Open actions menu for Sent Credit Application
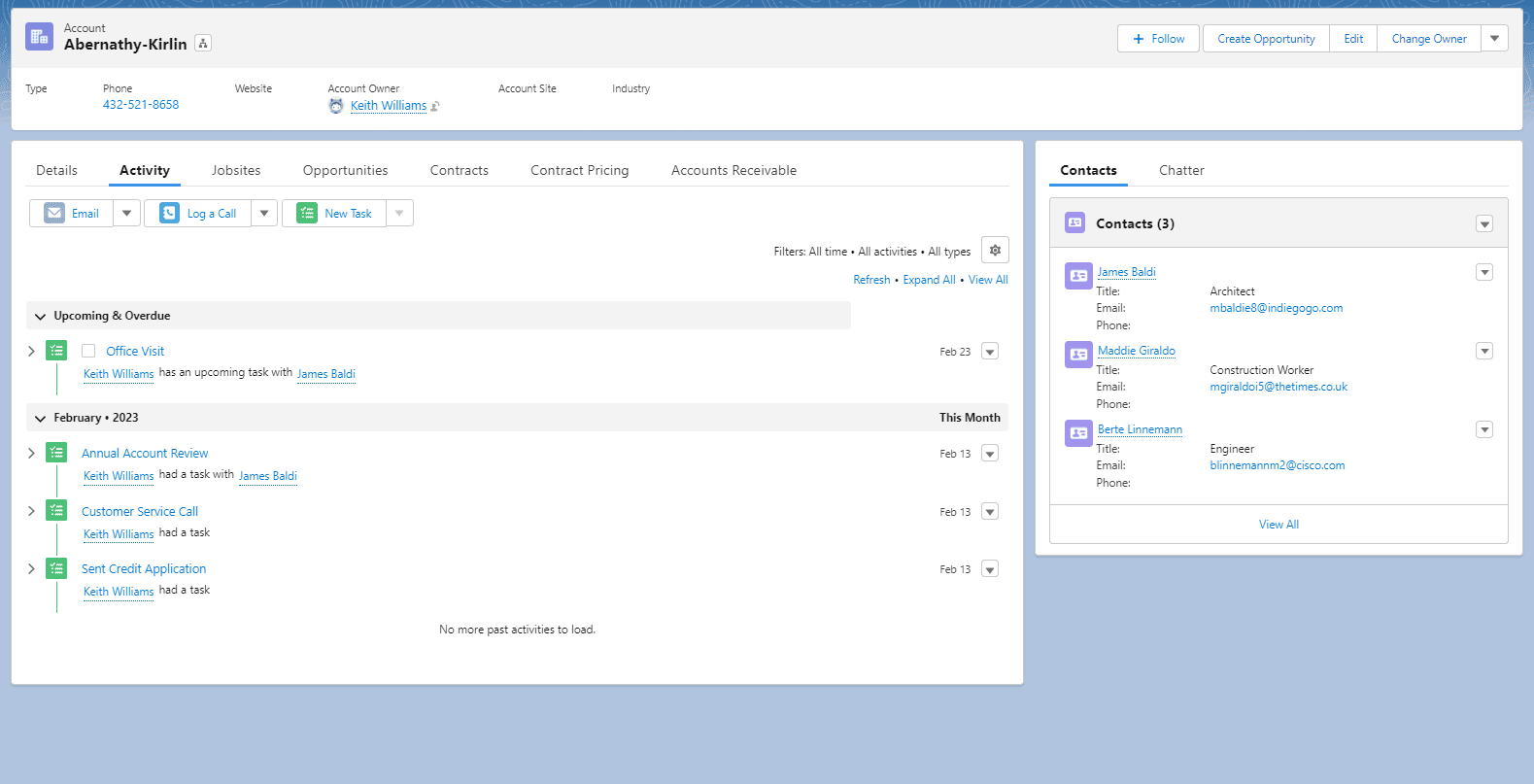The image size is (1534, 784). click(x=990, y=569)
